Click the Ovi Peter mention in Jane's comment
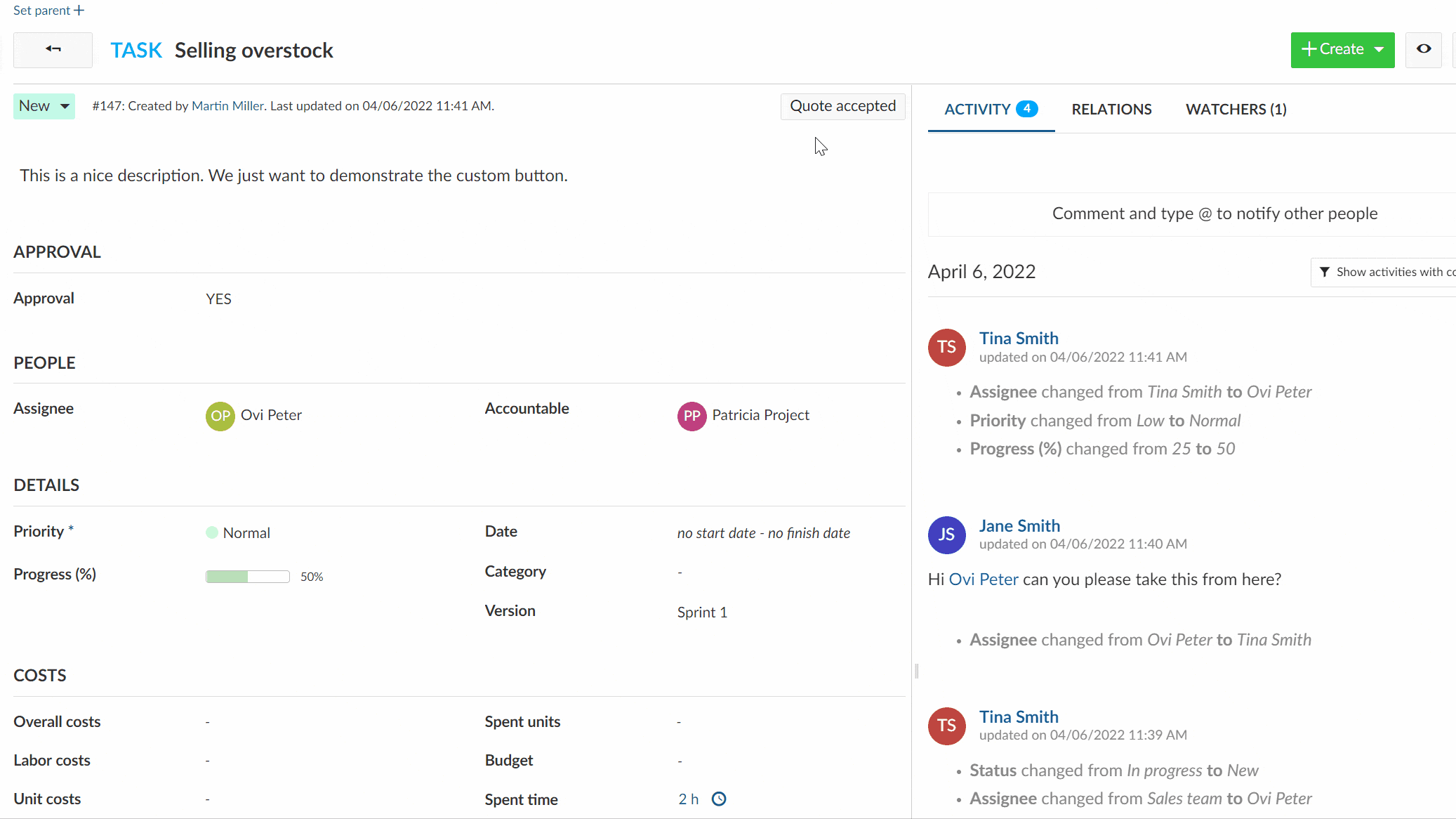This screenshot has height=819, width=1456. (983, 579)
